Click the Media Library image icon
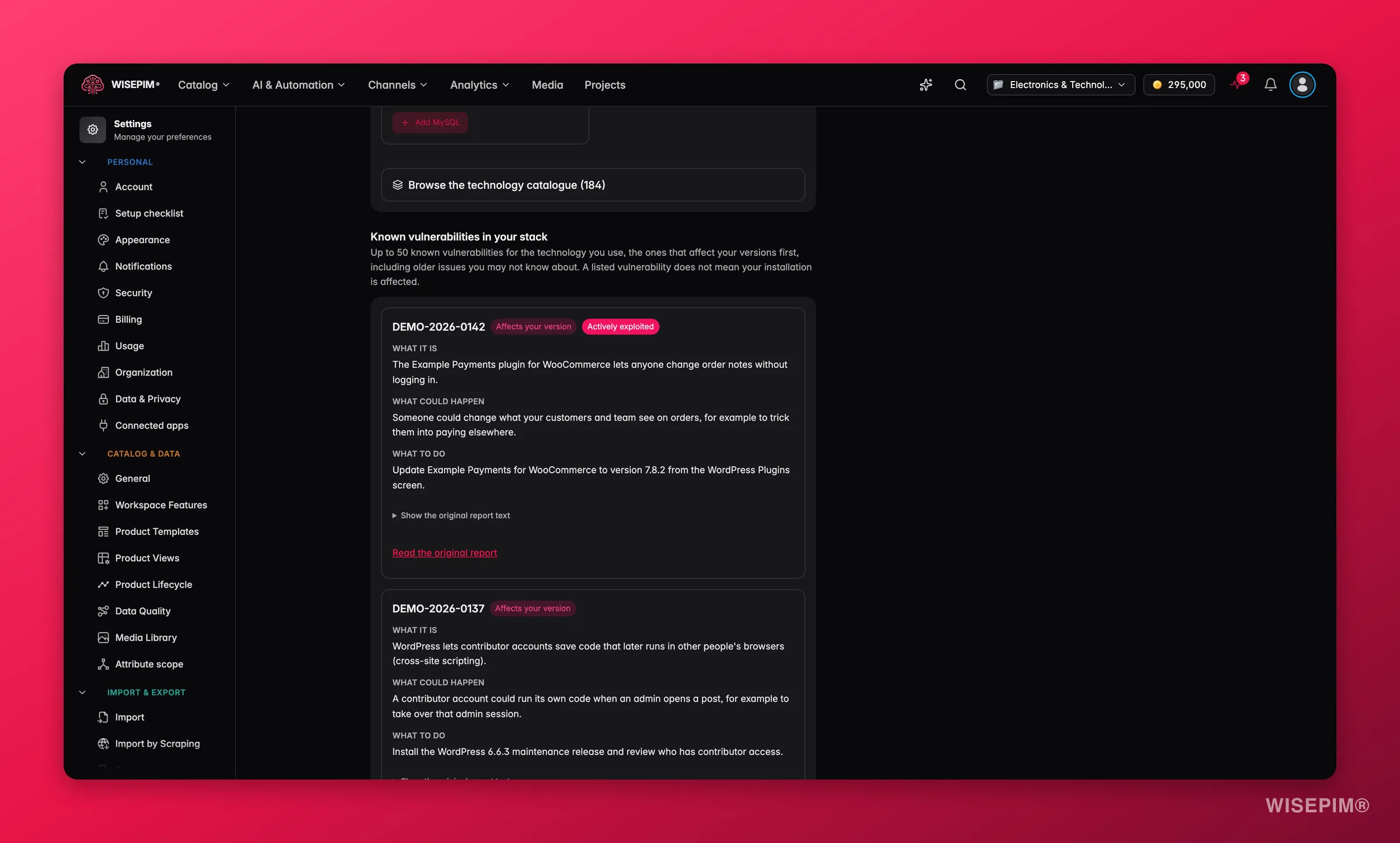 (x=103, y=638)
